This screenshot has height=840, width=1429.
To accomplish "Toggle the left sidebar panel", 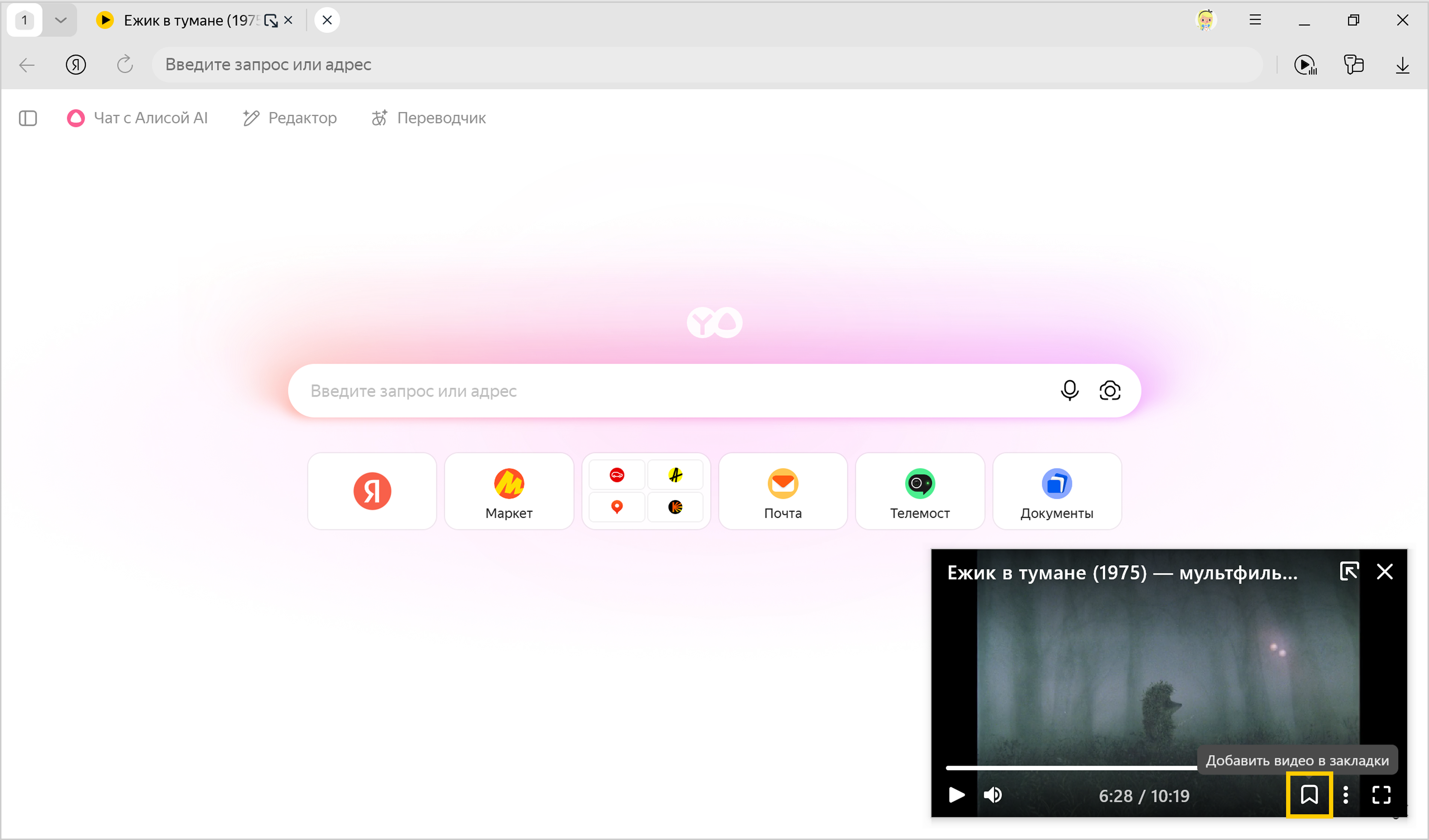I will coord(28,118).
